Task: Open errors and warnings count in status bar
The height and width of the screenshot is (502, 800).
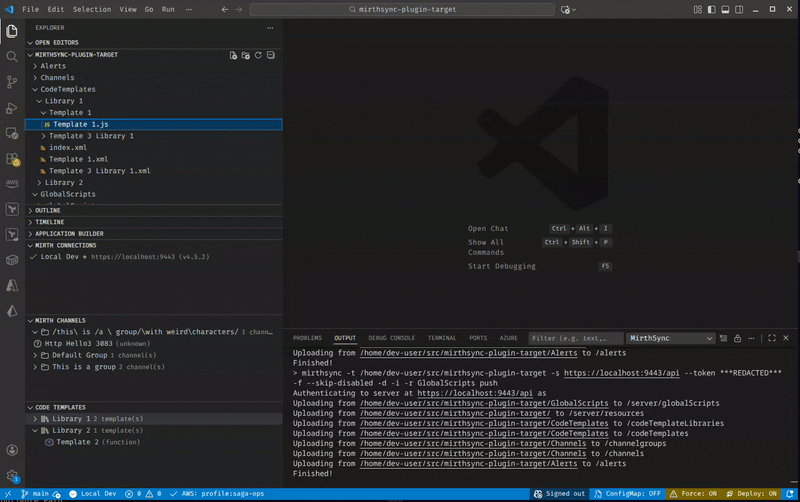Action: (143, 493)
